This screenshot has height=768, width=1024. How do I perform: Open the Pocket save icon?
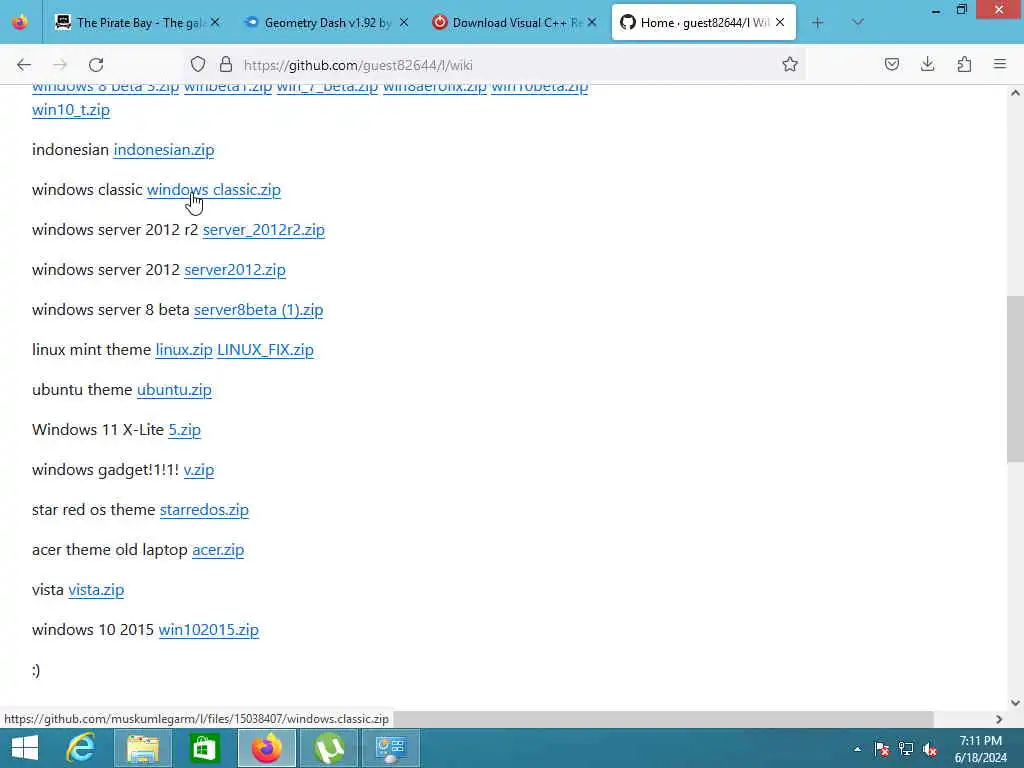click(x=891, y=65)
